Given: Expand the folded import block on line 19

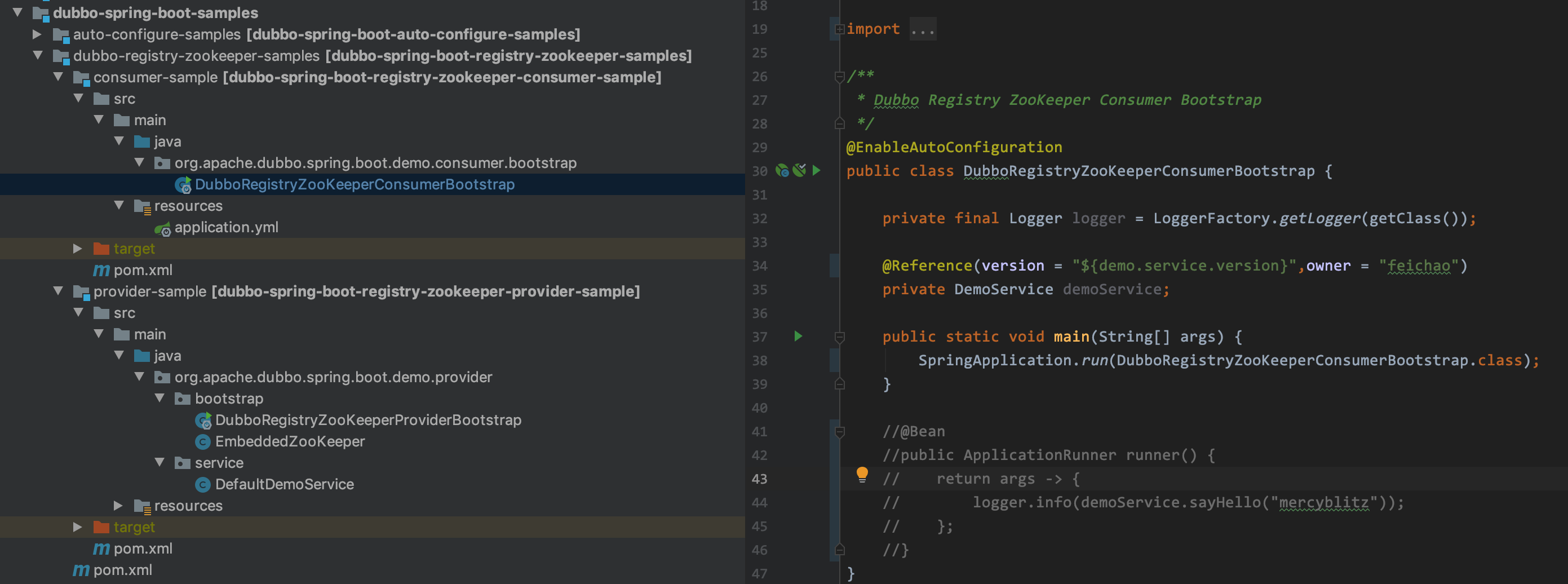Looking at the screenshot, I should (x=839, y=29).
